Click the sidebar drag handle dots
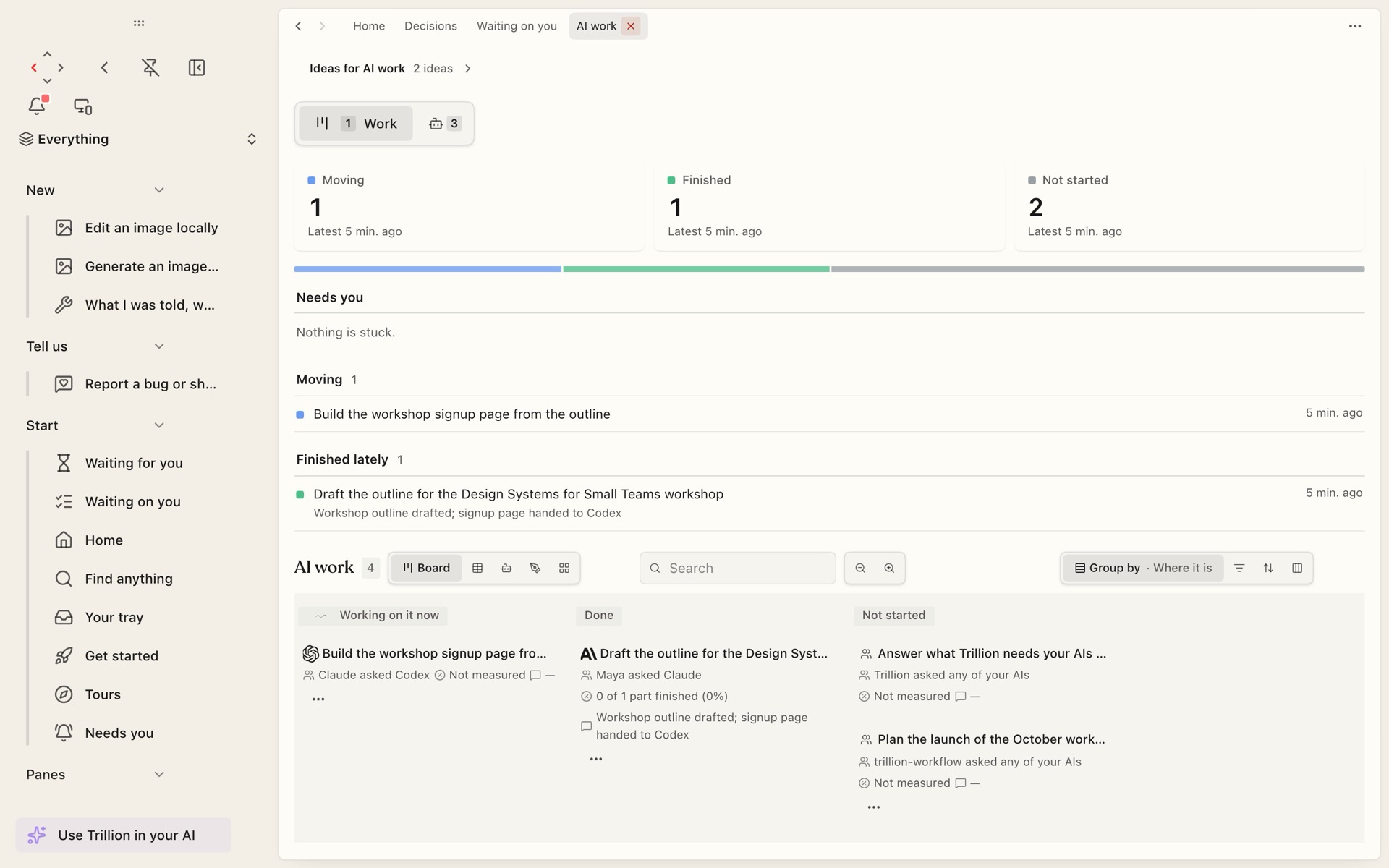Screen dimensions: 1389x868 point(139,23)
